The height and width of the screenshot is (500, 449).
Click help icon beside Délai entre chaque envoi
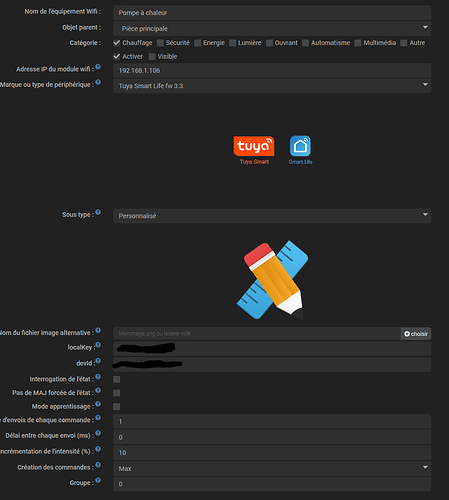pyautogui.click(x=98, y=433)
